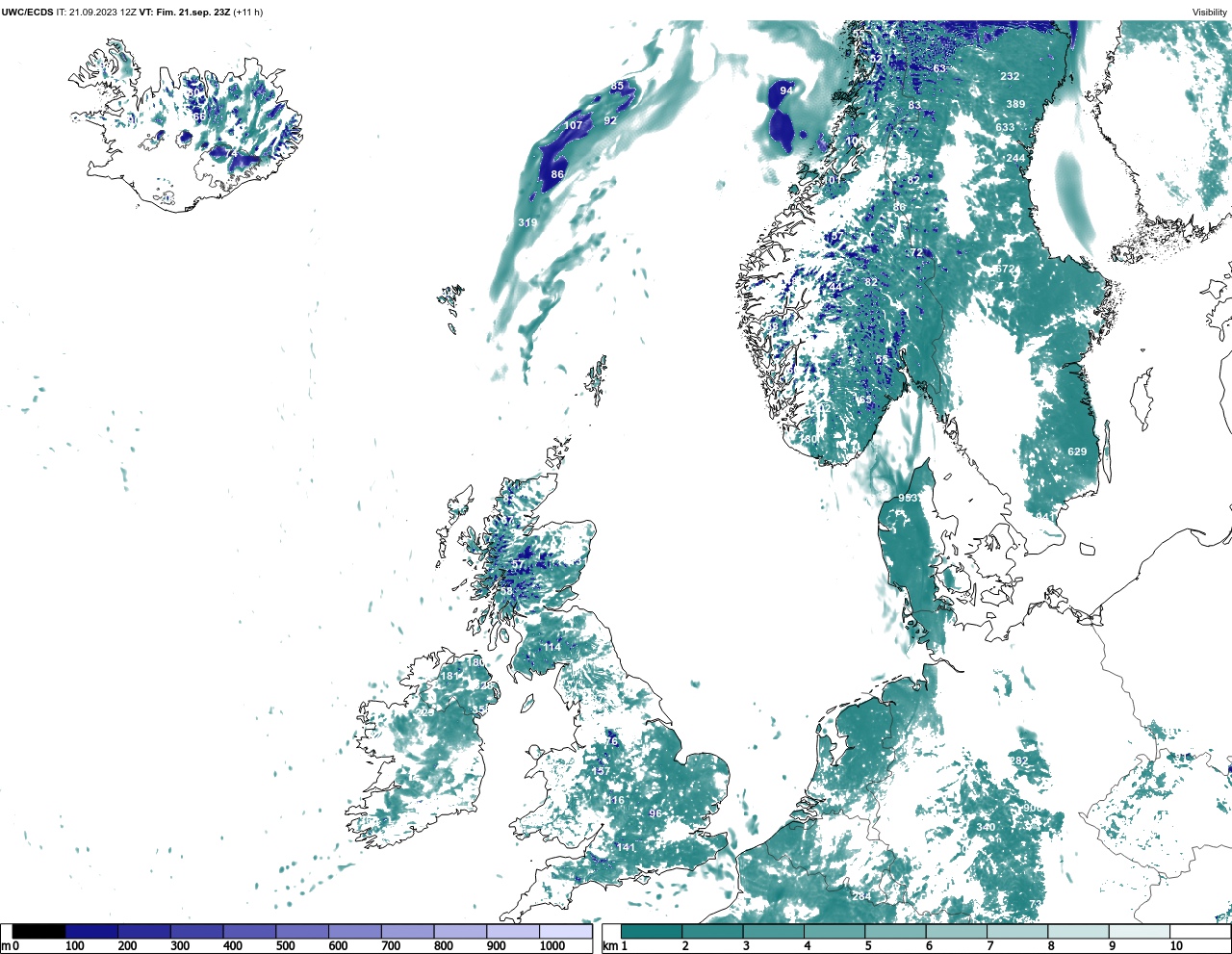Click the '116' value in central England

click(x=615, y=801)
